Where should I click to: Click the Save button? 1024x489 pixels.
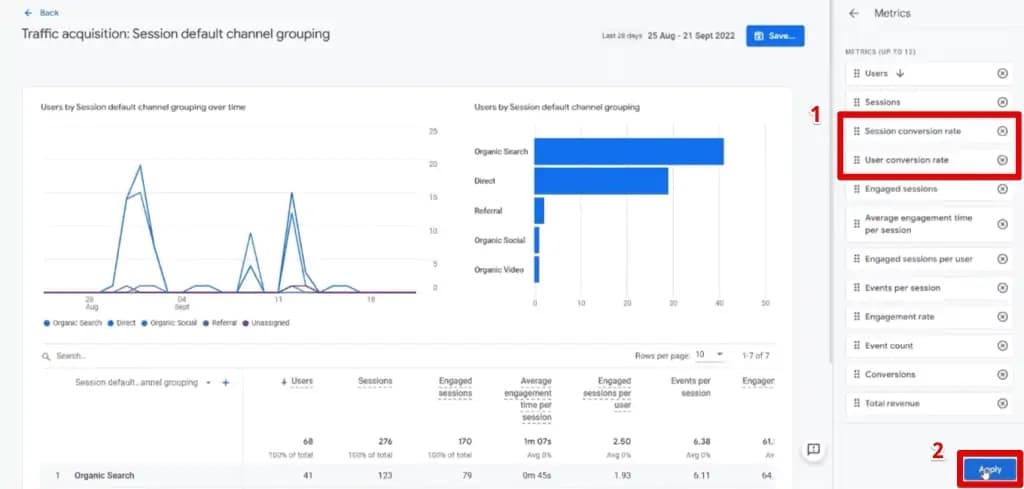[x=775, y=36]
